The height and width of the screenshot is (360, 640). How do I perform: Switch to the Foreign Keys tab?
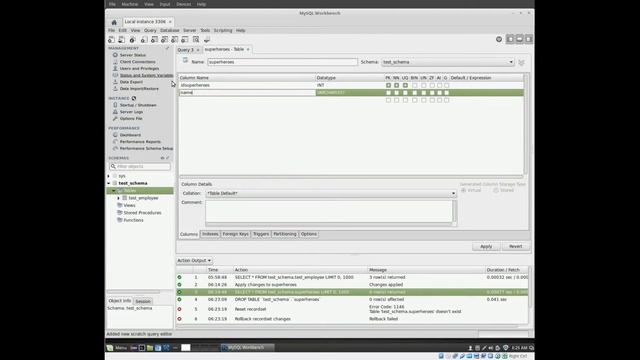(236, 234)
